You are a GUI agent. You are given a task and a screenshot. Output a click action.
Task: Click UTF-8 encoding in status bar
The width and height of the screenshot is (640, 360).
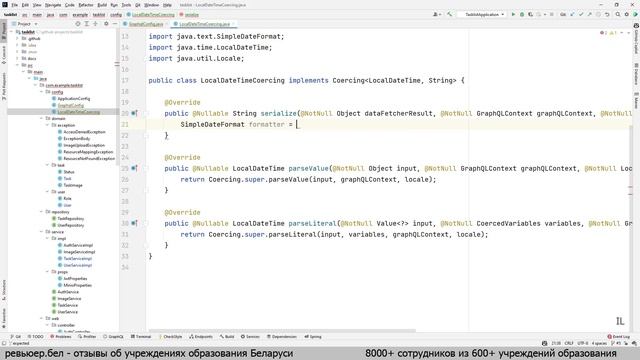(583, 343)
